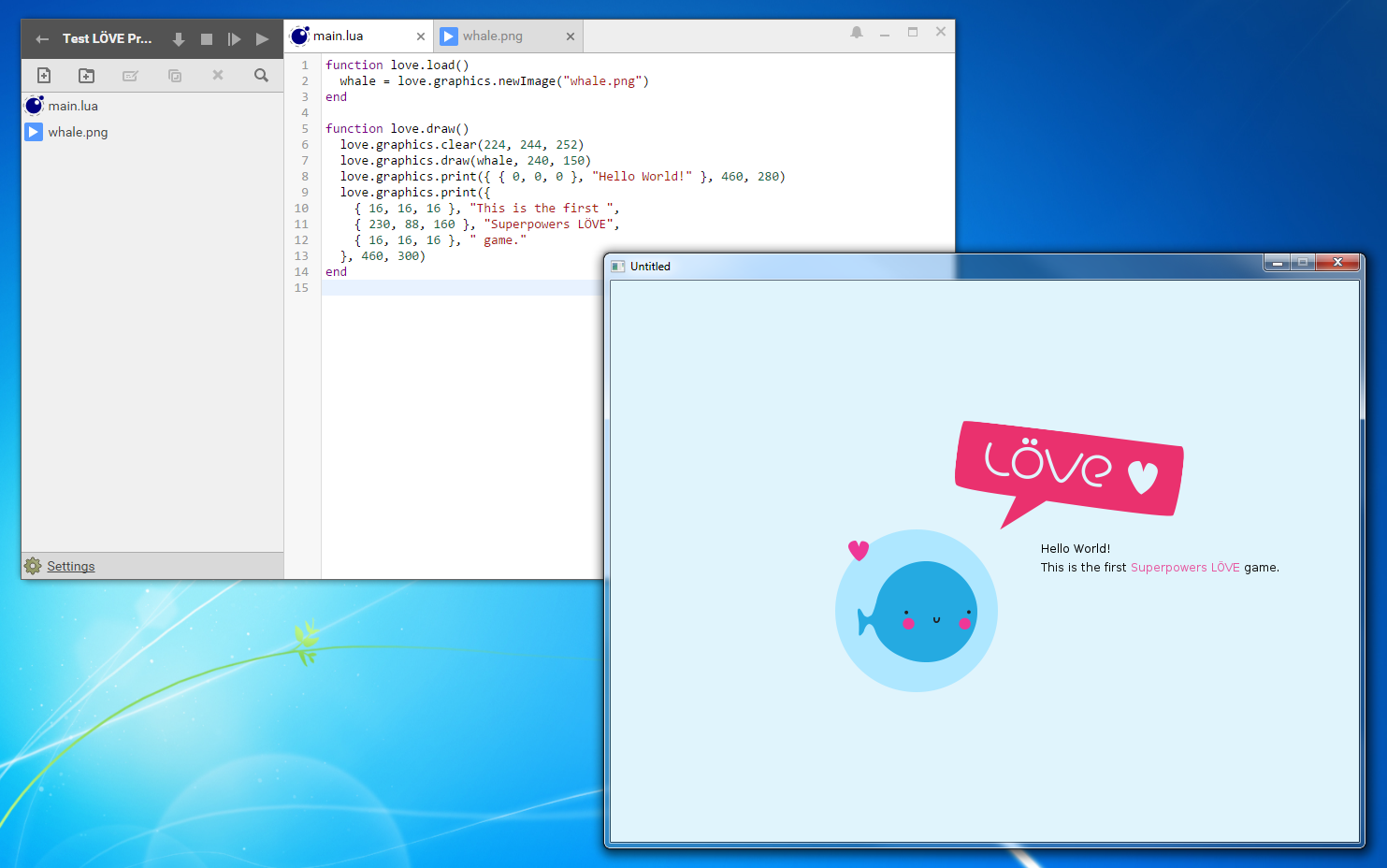Open notifications bell in editor window
This screenshot has width=1387, height=868.
pos(857,33)
